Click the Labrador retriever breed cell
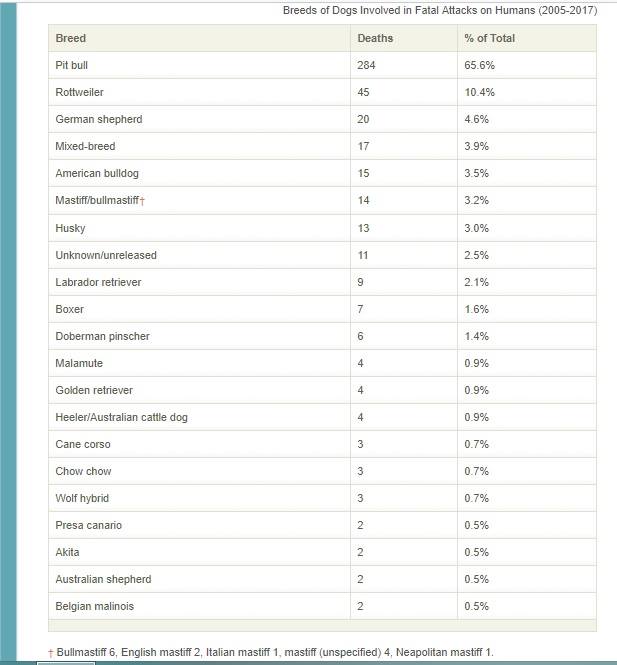 click(98, 282)
